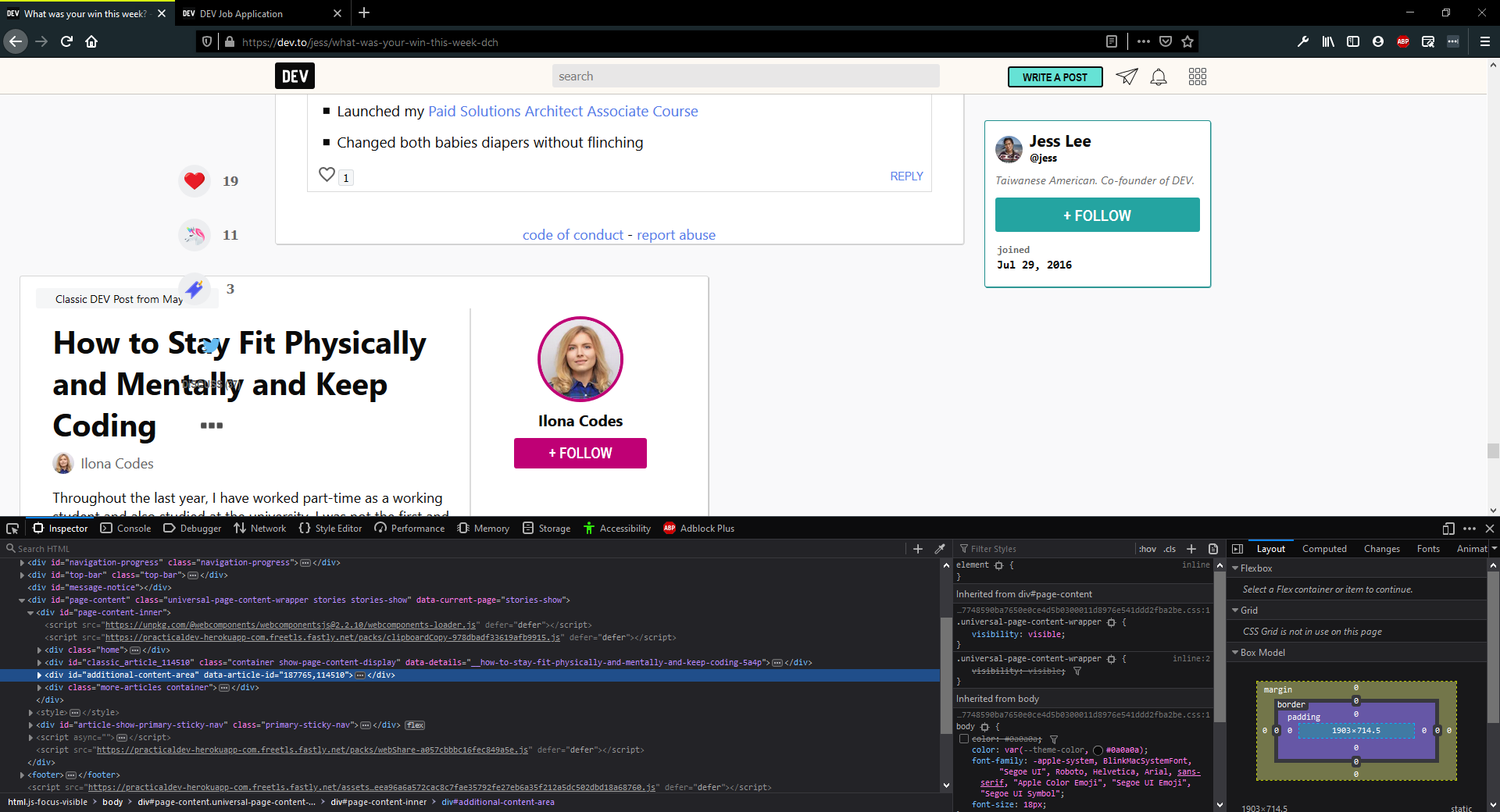Click the flex badge on primary-sticky-nav node

[x=415, y=725]
